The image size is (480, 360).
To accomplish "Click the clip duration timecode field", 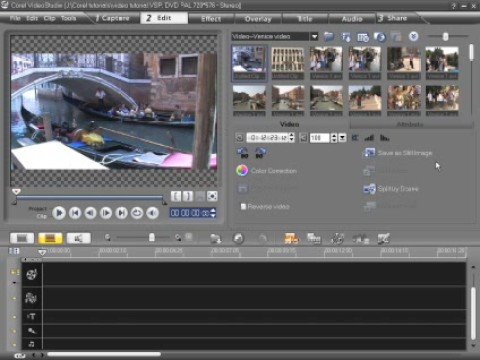I will (268, 138).
